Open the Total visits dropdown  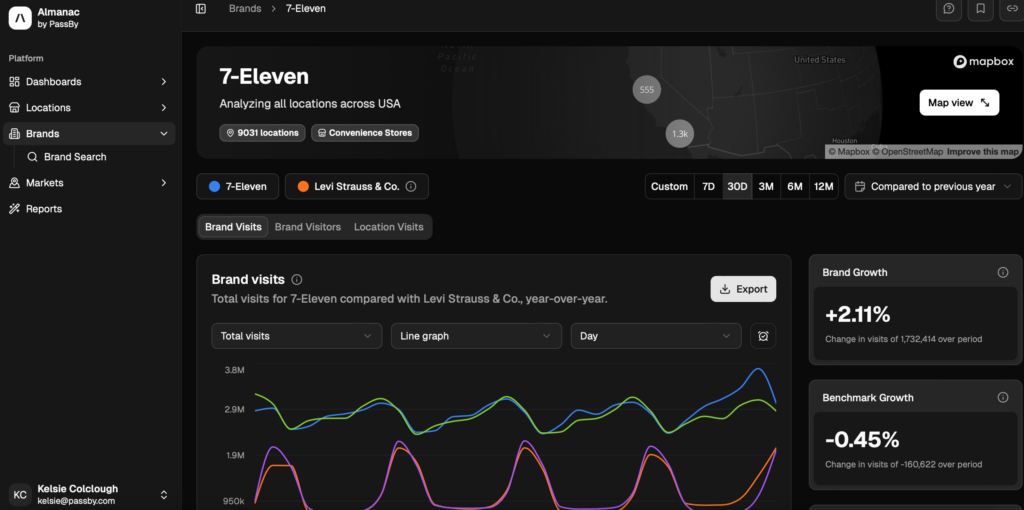(x=296, y=336)
